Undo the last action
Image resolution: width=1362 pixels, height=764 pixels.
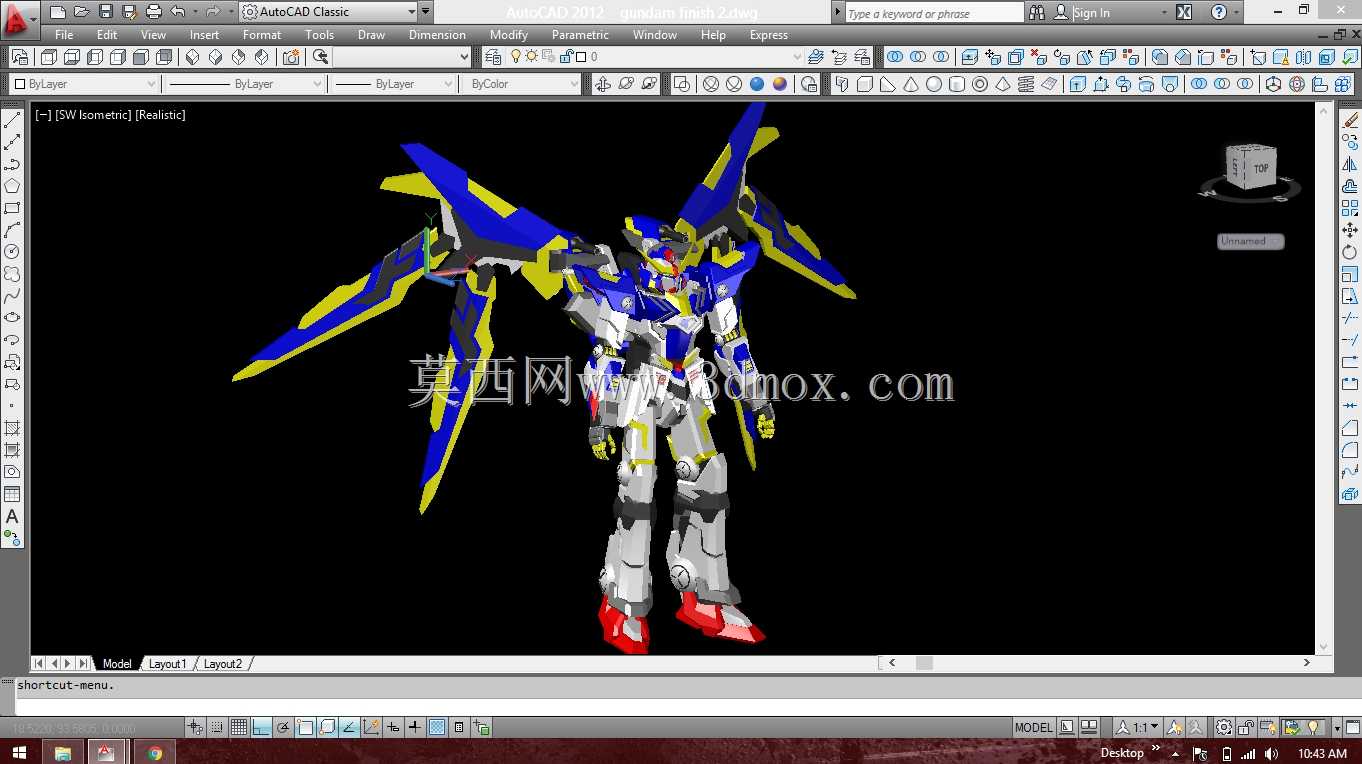coord(178,12)
